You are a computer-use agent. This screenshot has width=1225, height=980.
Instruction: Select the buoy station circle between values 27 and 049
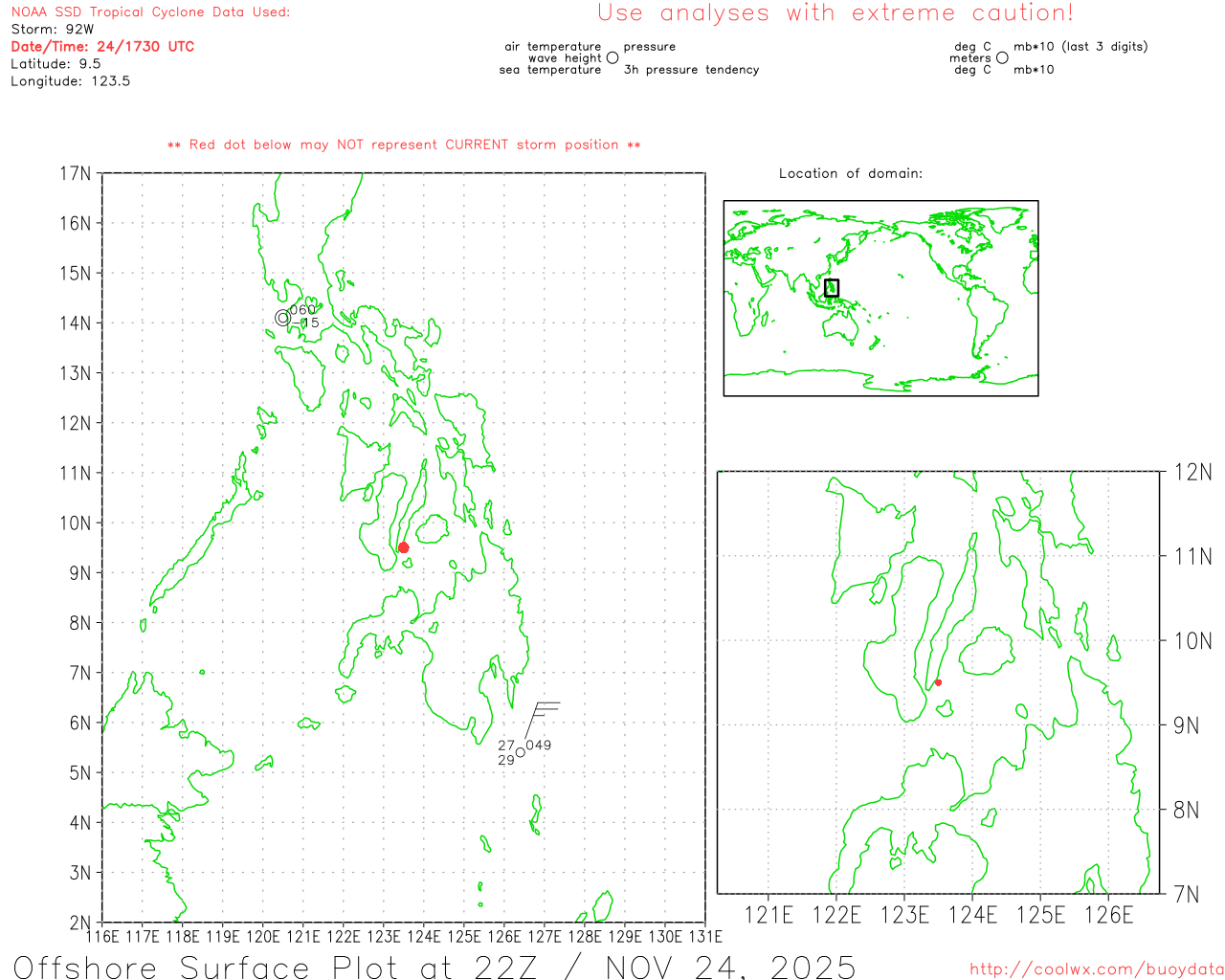coord(521,752)
